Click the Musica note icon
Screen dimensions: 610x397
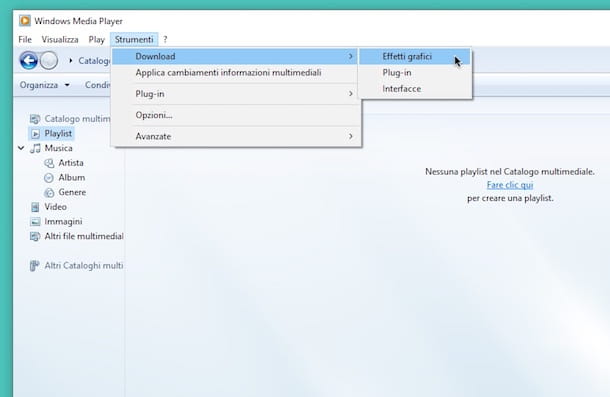coord(35,148)
